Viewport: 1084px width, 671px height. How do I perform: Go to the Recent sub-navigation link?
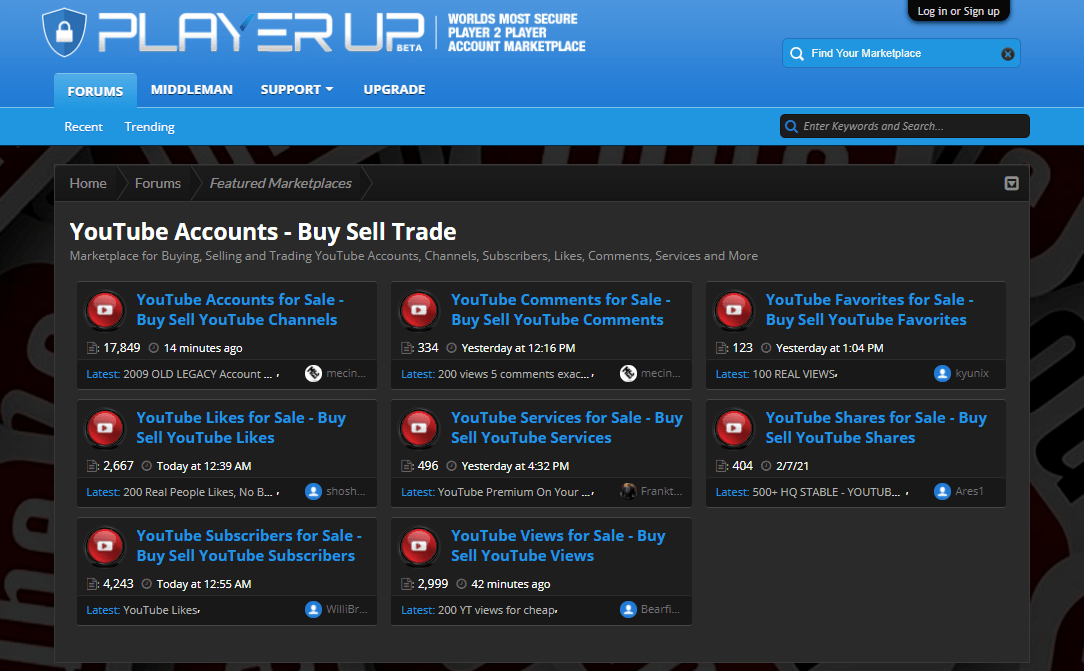(84, 126)
